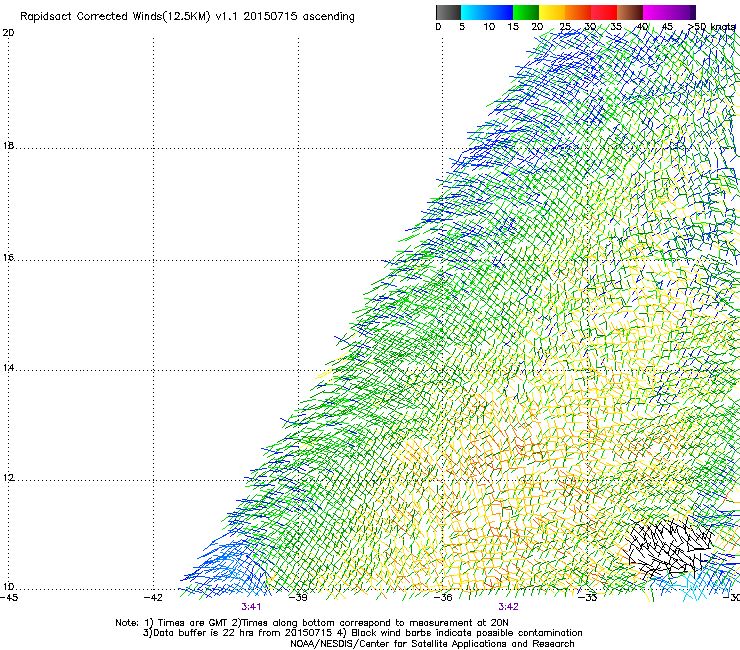This screenshot has width=740, height=650.
Task: Click the '5' label under the color bar
Action: click(x=462, y=27)
